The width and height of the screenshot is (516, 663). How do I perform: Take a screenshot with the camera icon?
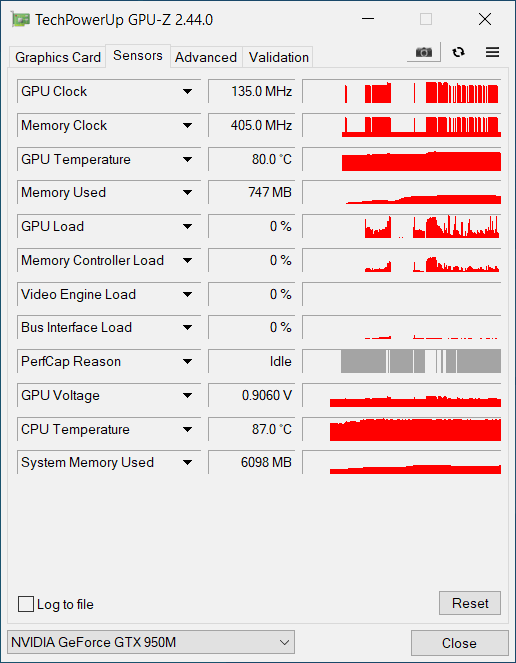tap(424, 52)
